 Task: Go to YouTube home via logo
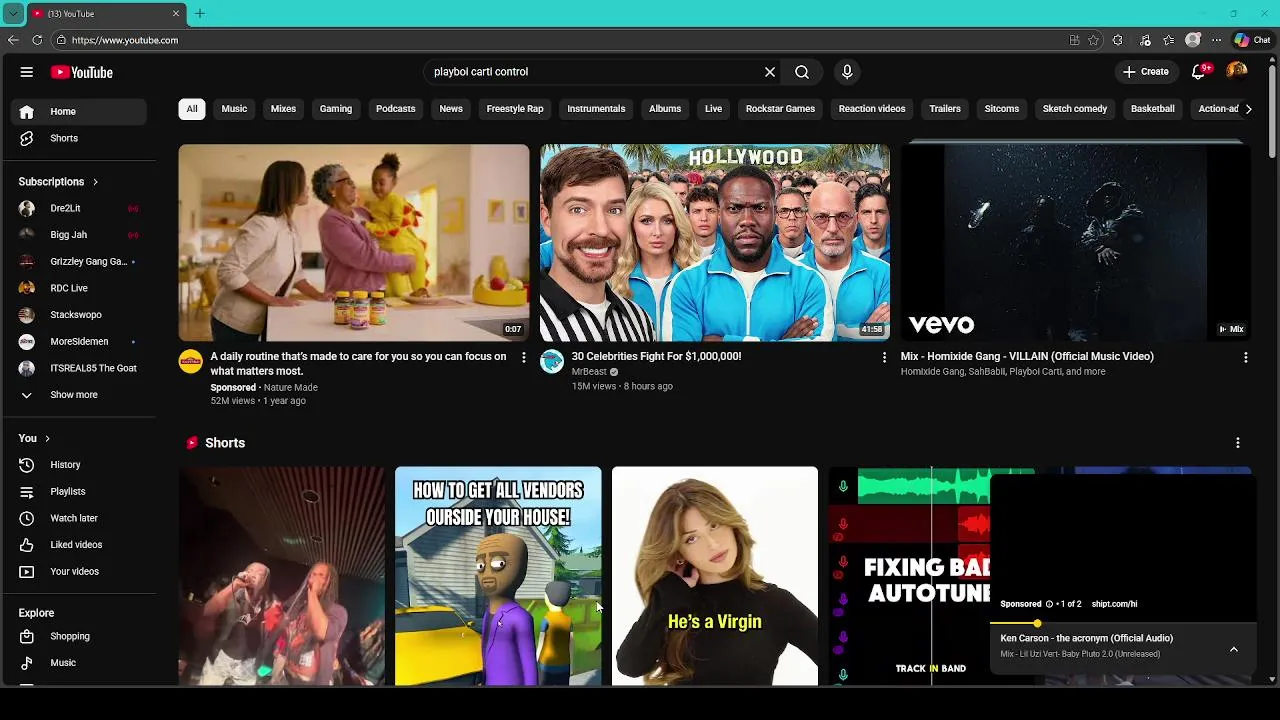click(x=82, y=72)
